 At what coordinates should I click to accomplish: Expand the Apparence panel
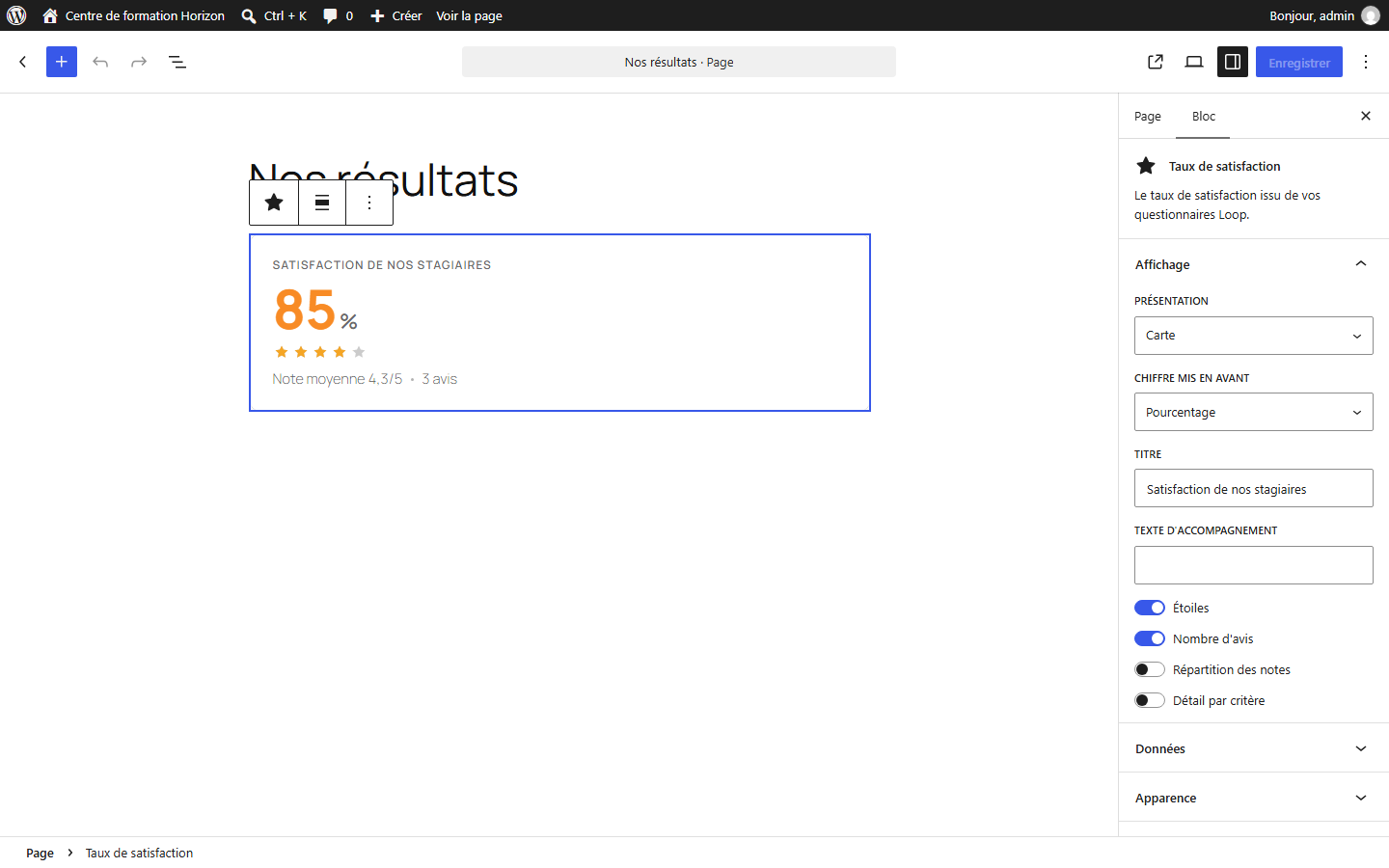(x=1254, y=798)
